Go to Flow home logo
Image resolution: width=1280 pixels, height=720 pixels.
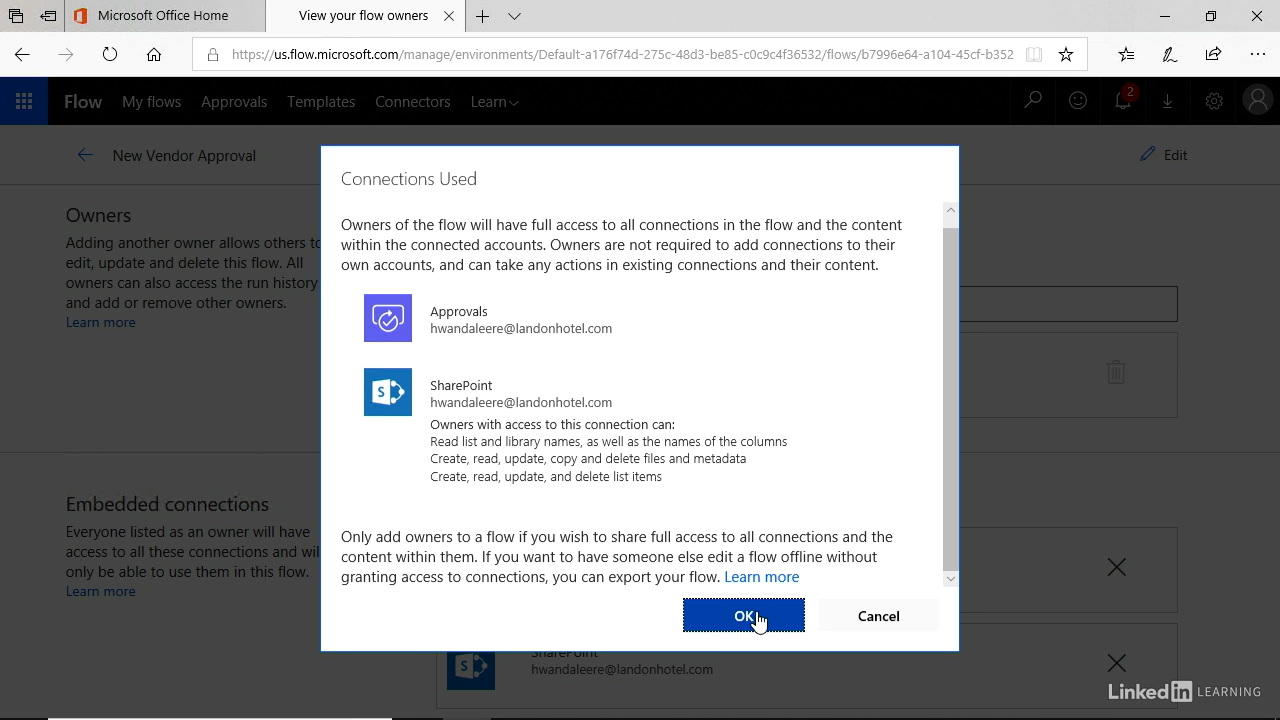[83, 102]
